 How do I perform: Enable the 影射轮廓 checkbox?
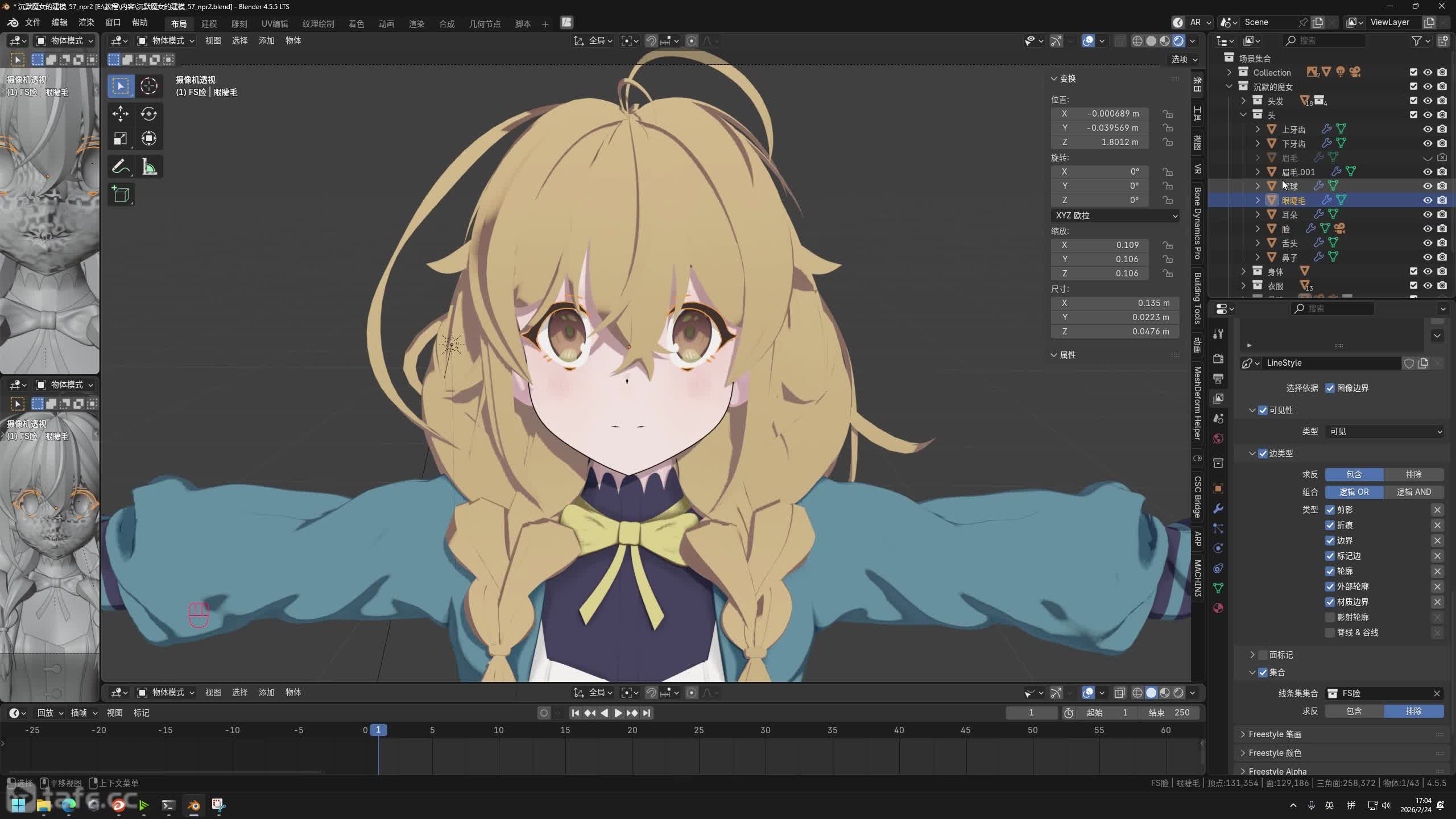(1330, 617)
